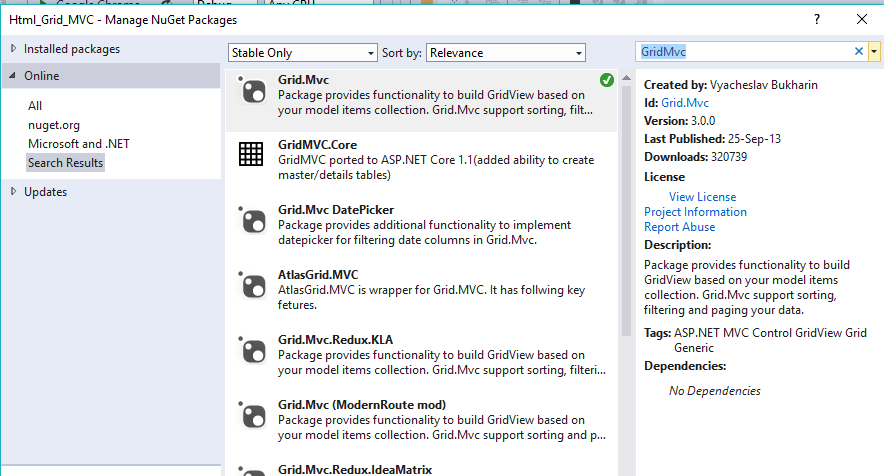This screenshot has height=476, width=884.
Task: Click the Version 3.0.0 text
Action: [679, 121]
